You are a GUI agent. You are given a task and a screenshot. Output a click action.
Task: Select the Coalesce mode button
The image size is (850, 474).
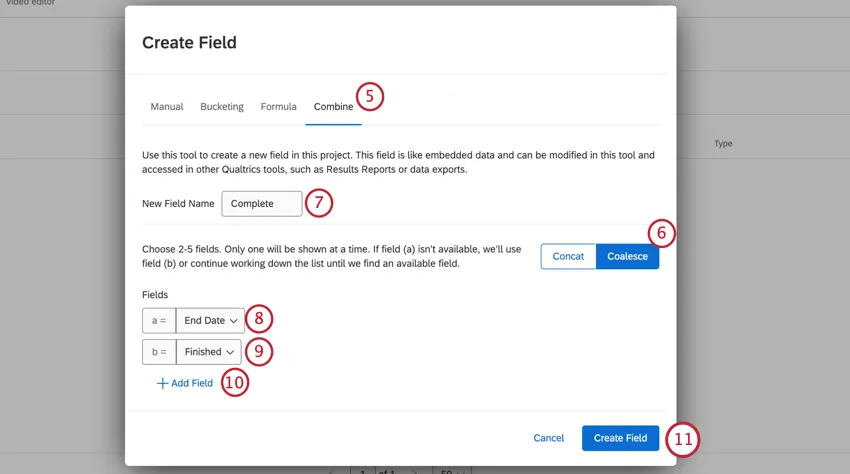(627, 256)
